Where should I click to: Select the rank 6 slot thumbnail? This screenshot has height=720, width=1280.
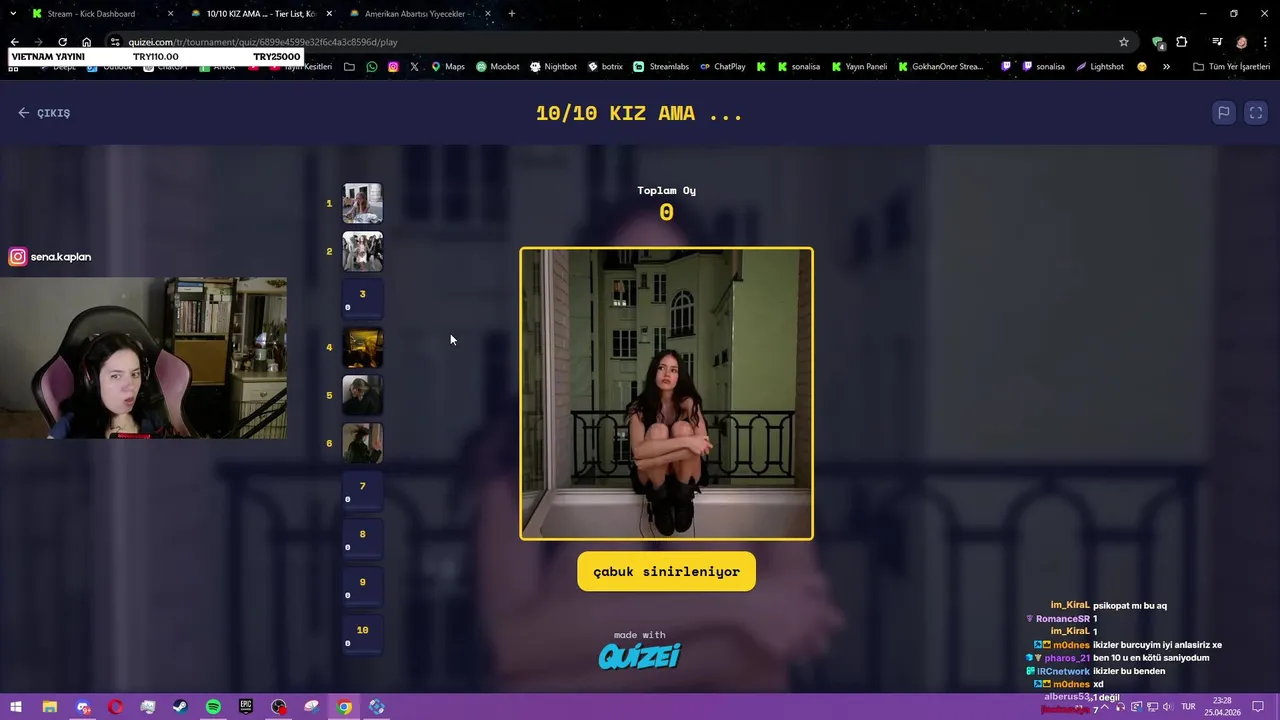pos(363,443)
